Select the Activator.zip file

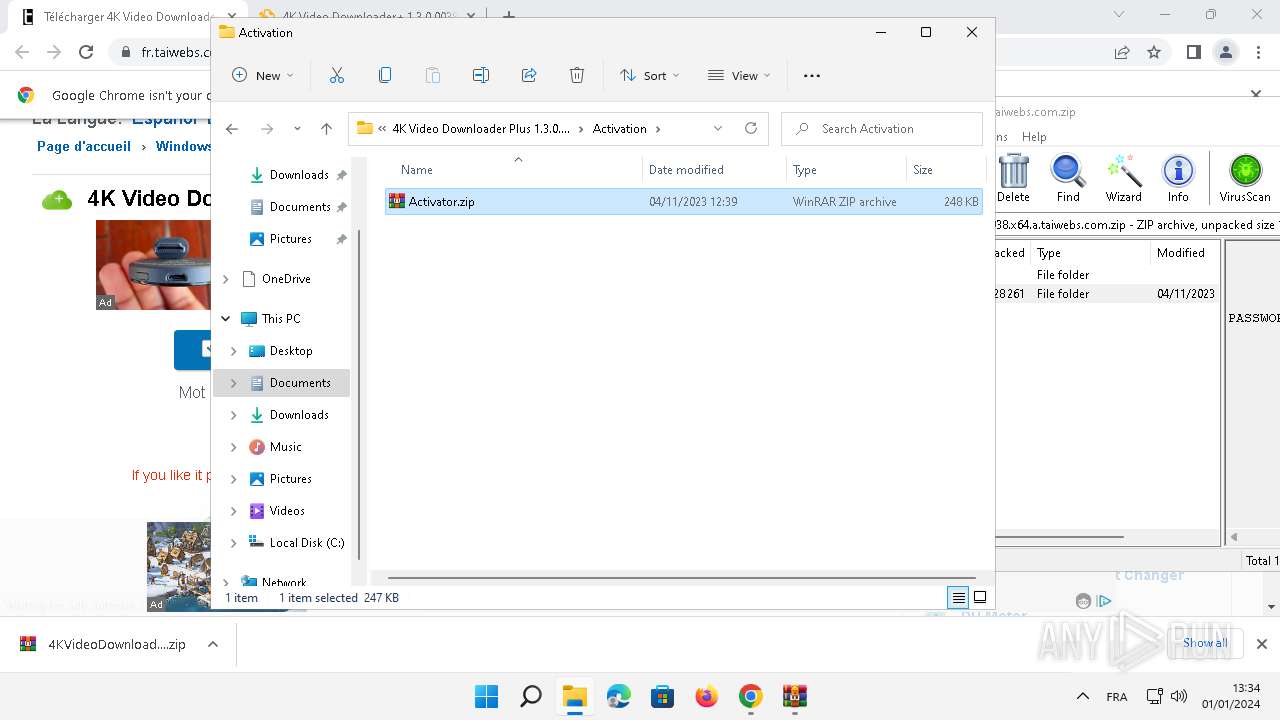[684, 201]
